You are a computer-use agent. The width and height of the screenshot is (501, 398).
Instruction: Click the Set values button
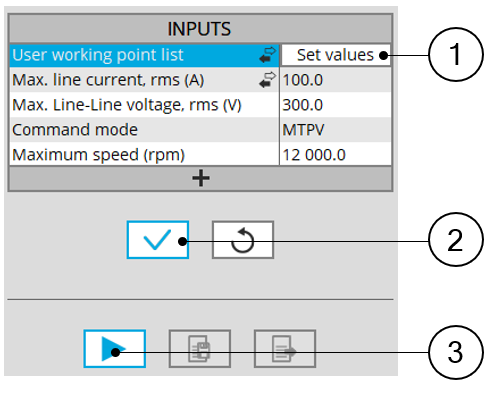(x=336, y=55)
